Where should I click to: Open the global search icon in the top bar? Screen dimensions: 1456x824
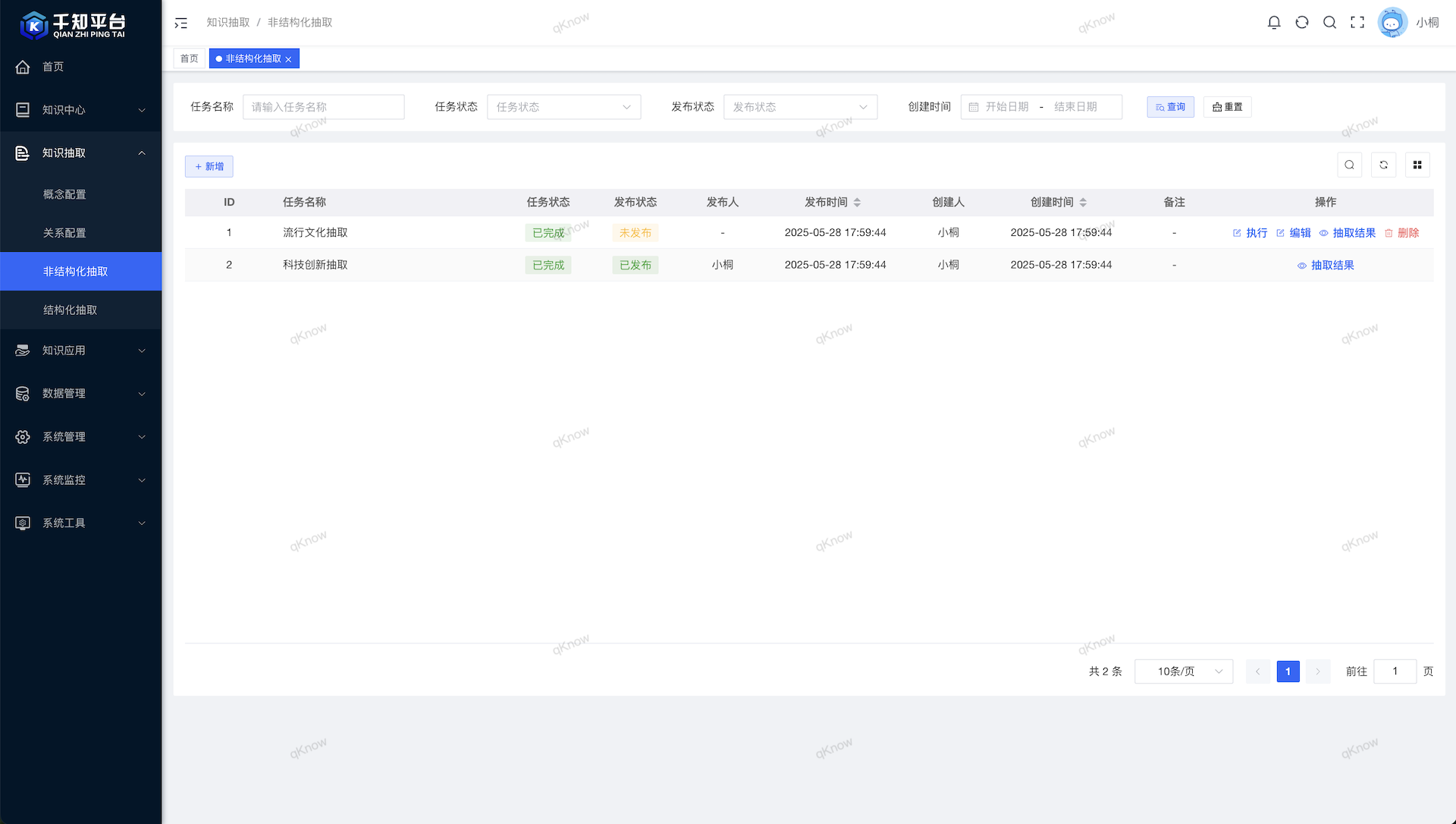[x=1329, y=22]
